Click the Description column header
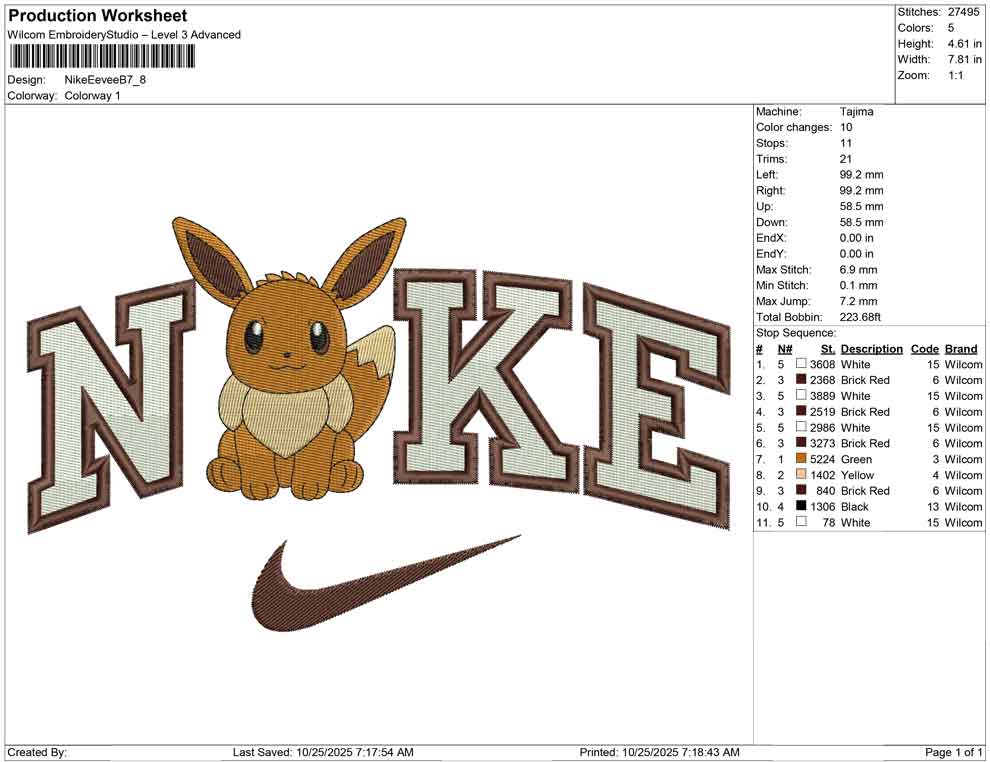Image resolution: width=990 pixels, height=762 pixels. (871, 348)
